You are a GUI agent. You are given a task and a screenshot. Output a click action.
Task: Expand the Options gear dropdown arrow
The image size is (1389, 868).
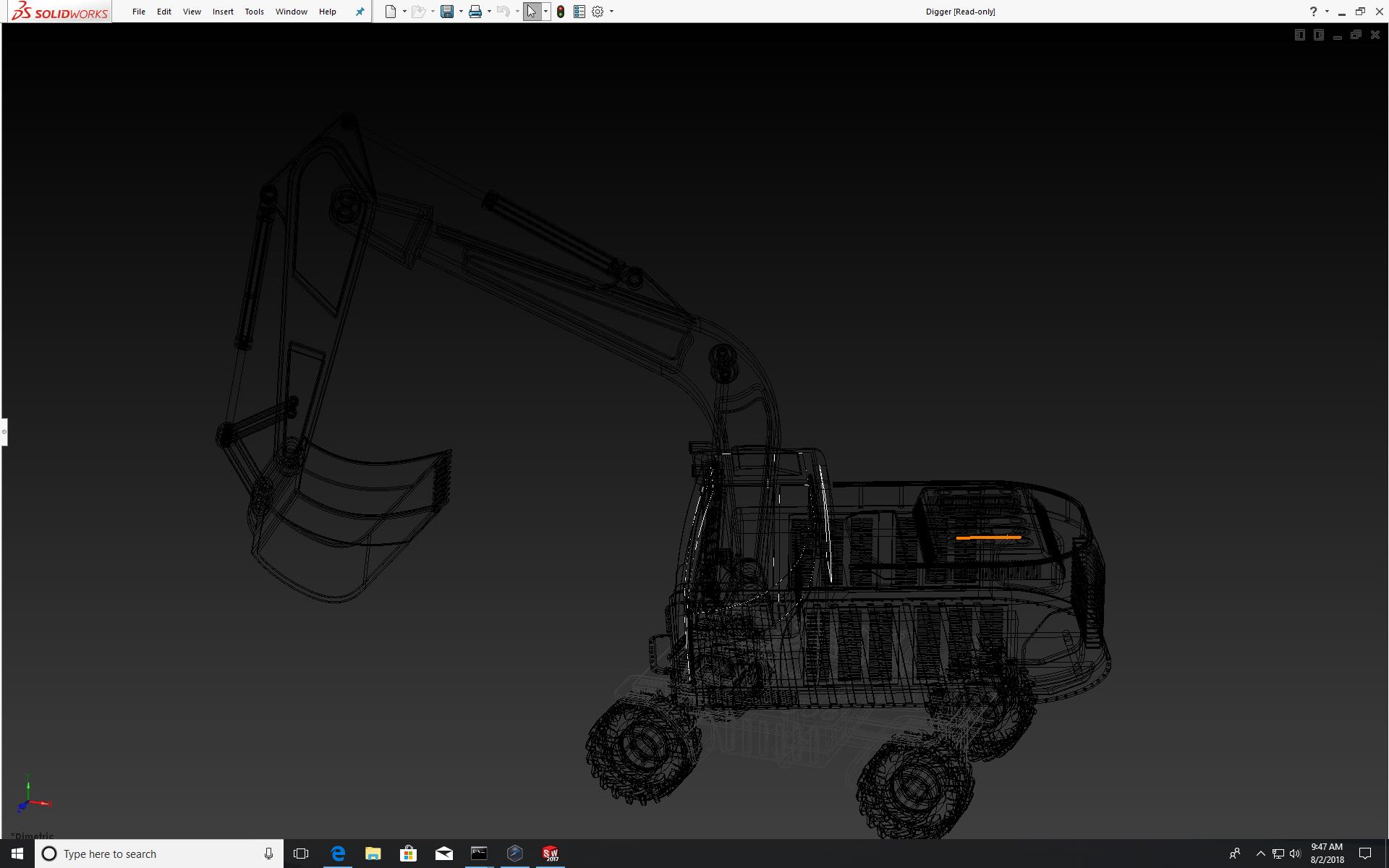611,12
